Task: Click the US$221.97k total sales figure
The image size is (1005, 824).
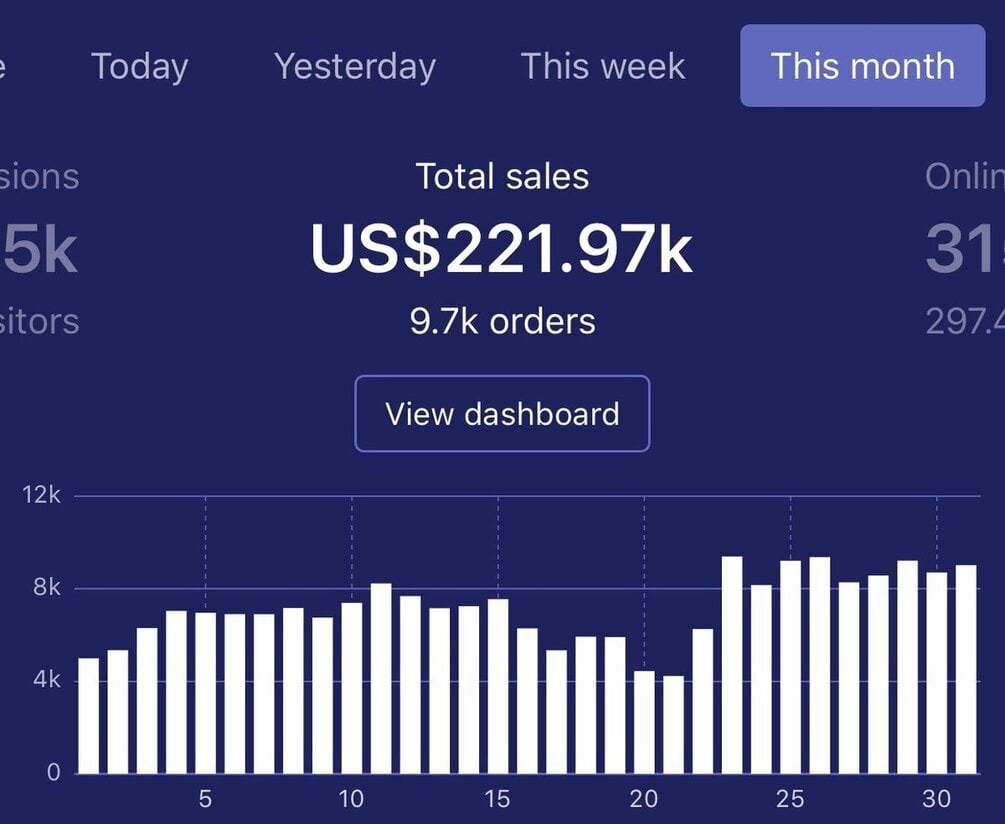Action: click(x=501, y=248)
